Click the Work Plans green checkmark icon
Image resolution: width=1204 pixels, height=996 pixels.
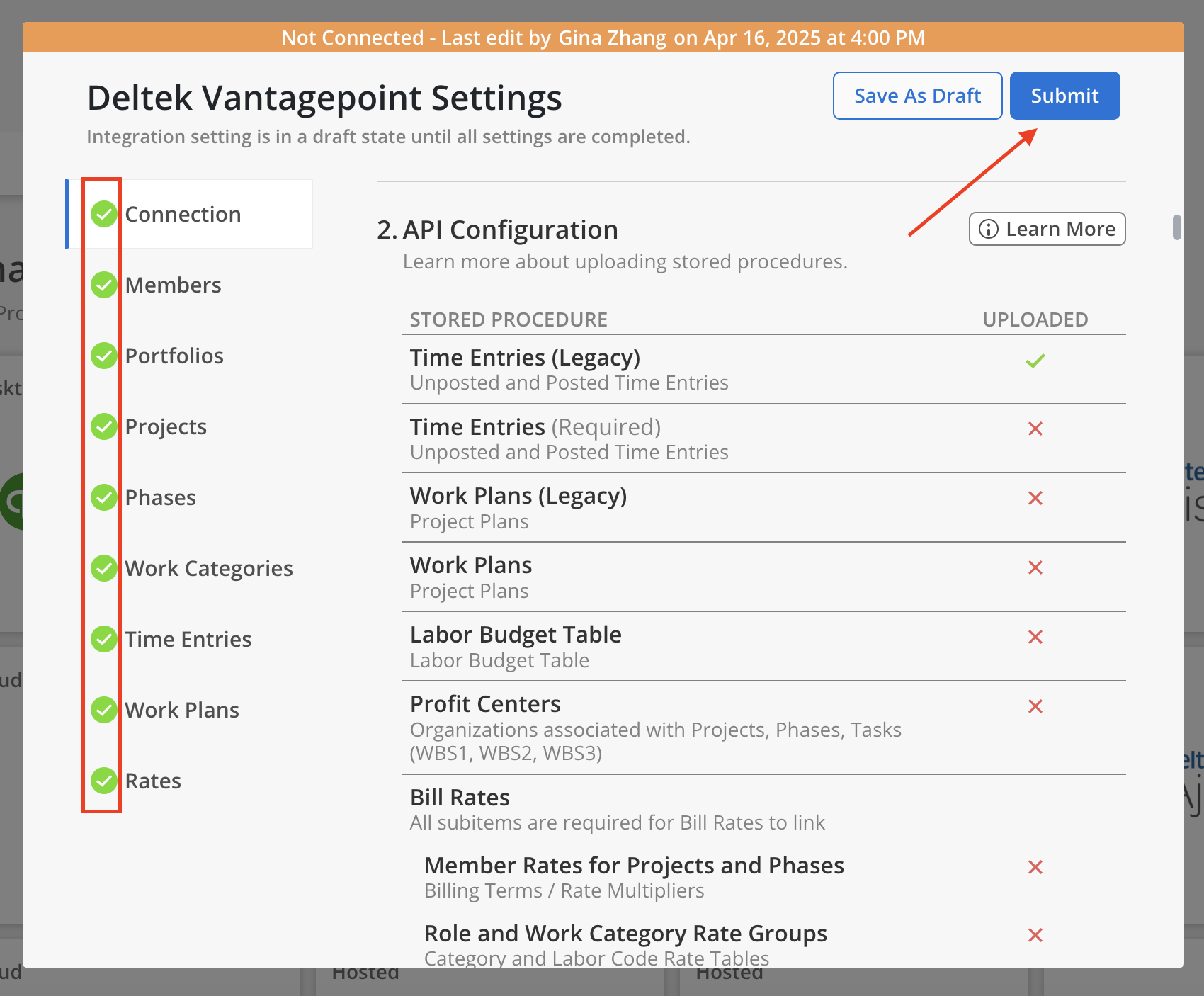click(x=104, y=710)
